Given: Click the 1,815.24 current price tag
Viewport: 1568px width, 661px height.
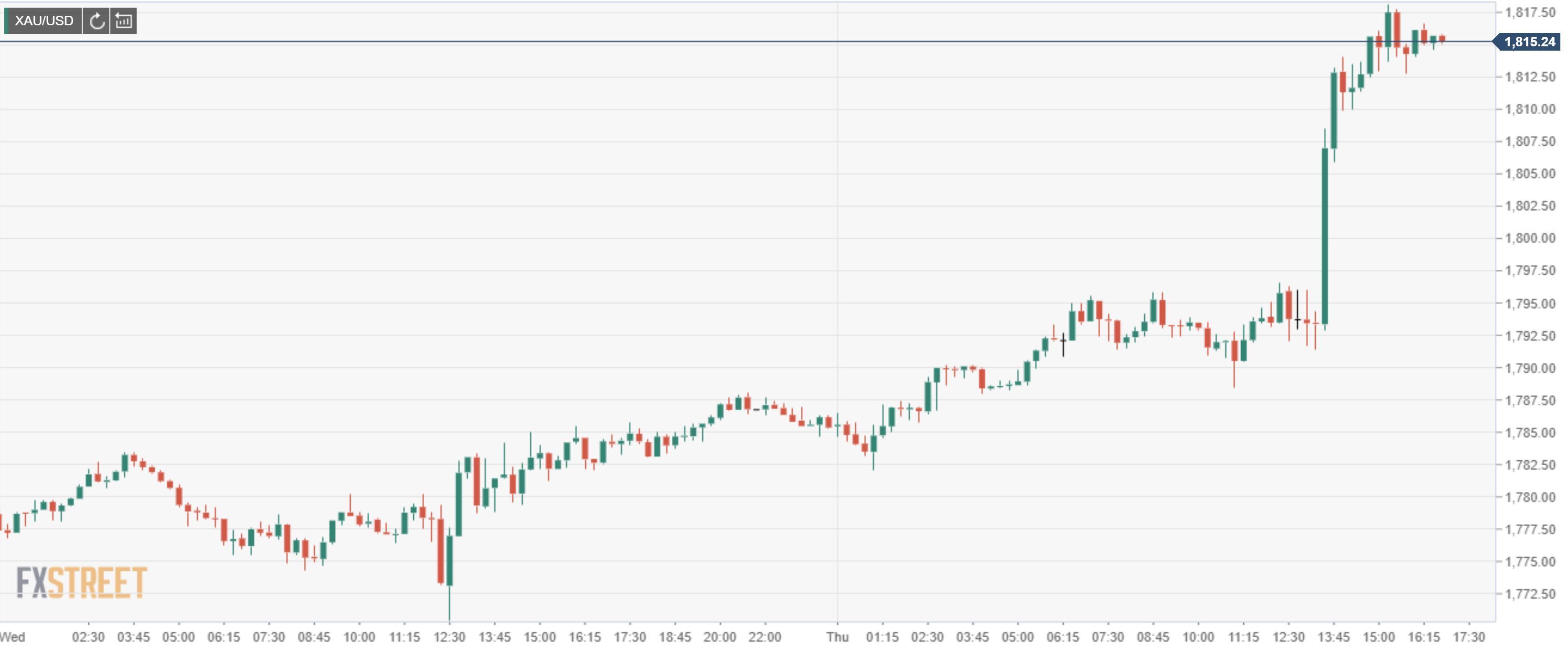Looking at the screenshot, I should point(1529,42).
